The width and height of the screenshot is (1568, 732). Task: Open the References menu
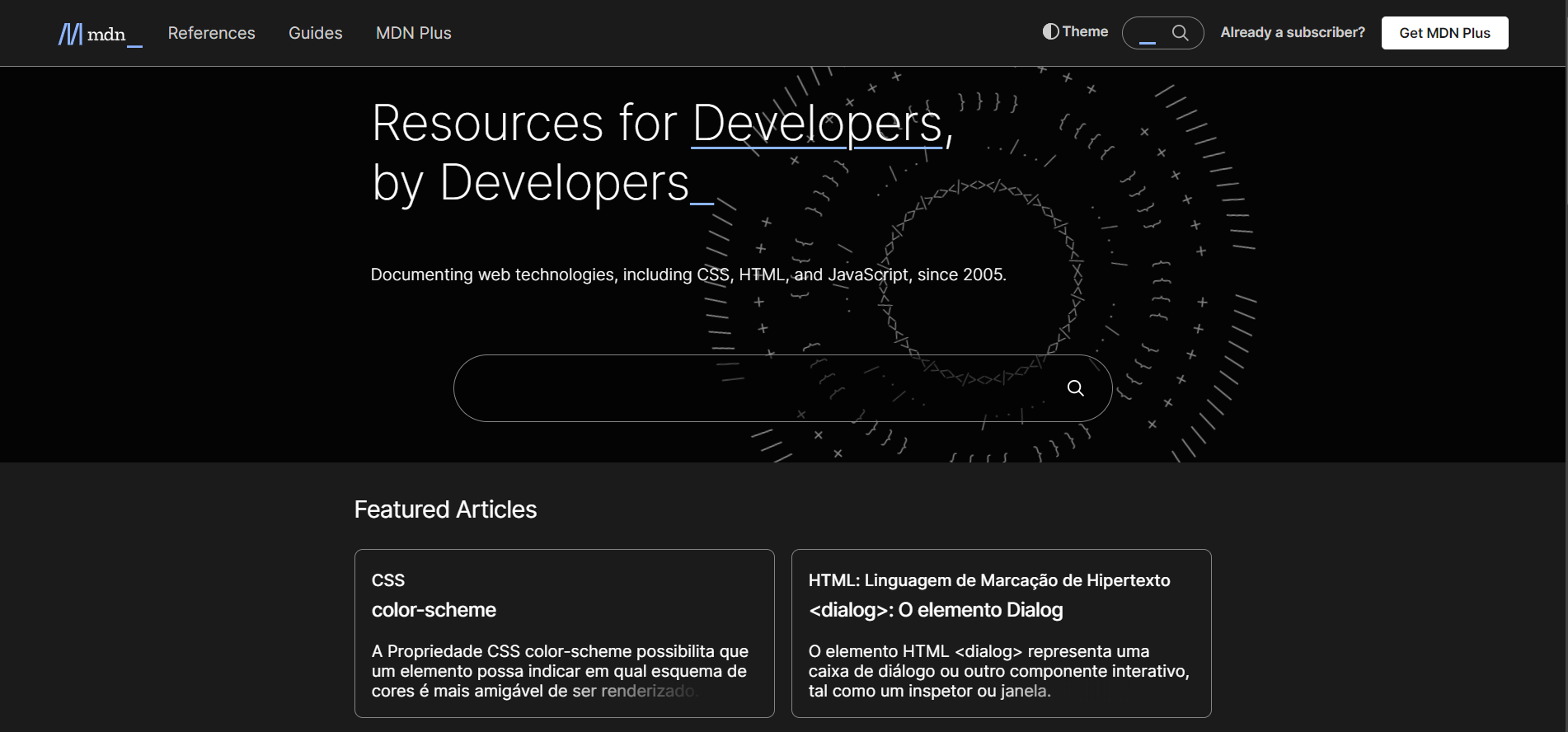tap(211, 33)
